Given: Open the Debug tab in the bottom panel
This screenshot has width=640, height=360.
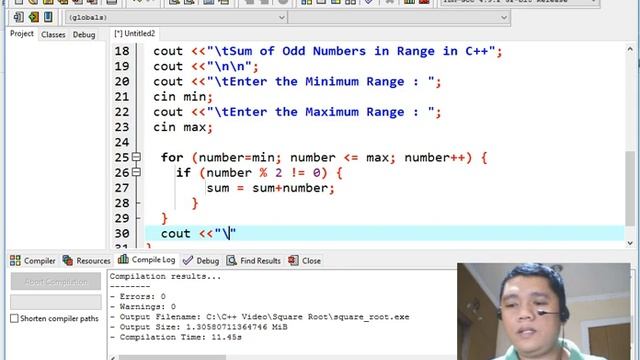Looking at the screenshot, I should 201,260.
